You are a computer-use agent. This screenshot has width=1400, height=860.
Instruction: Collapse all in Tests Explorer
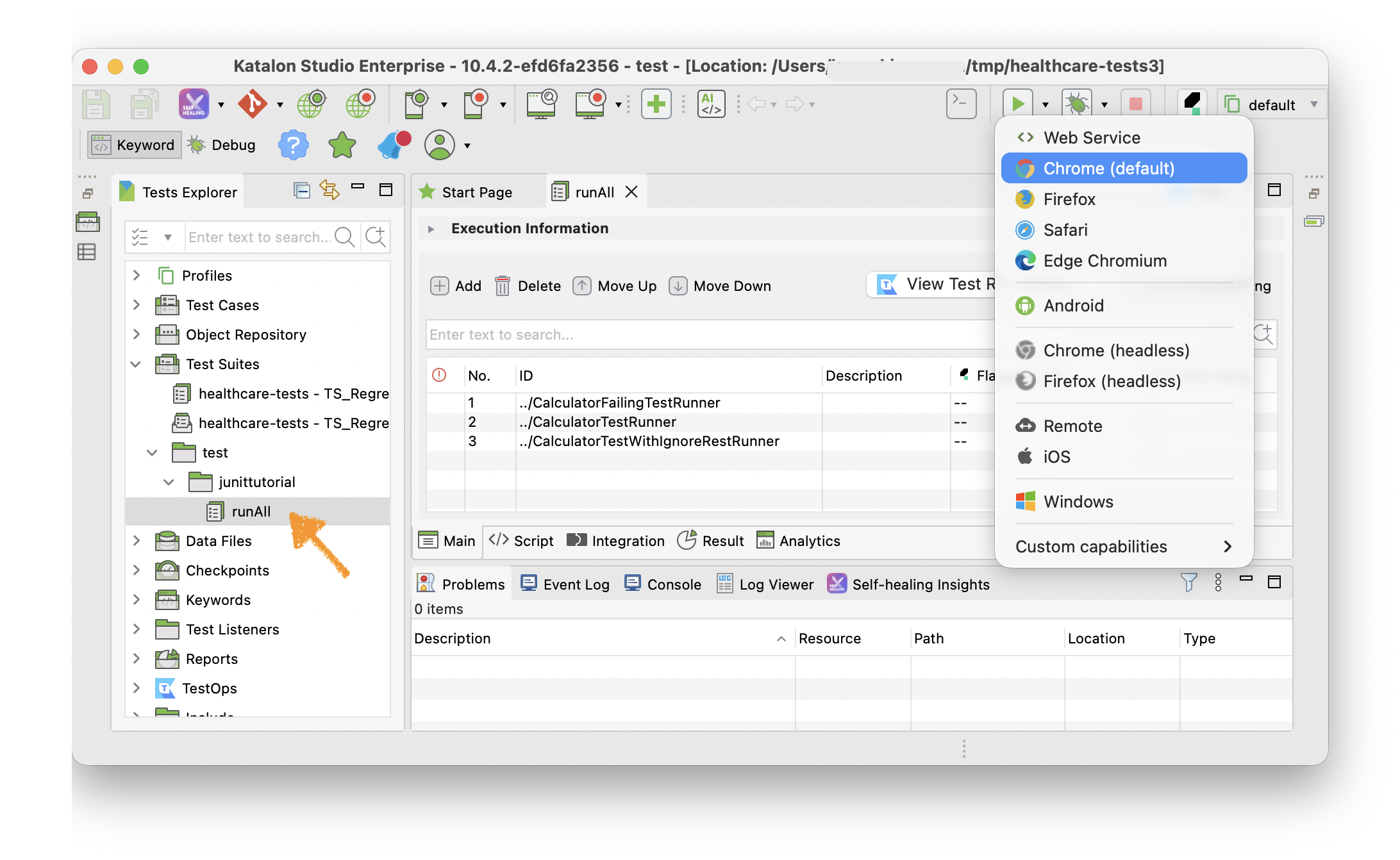tap(301, 190)
